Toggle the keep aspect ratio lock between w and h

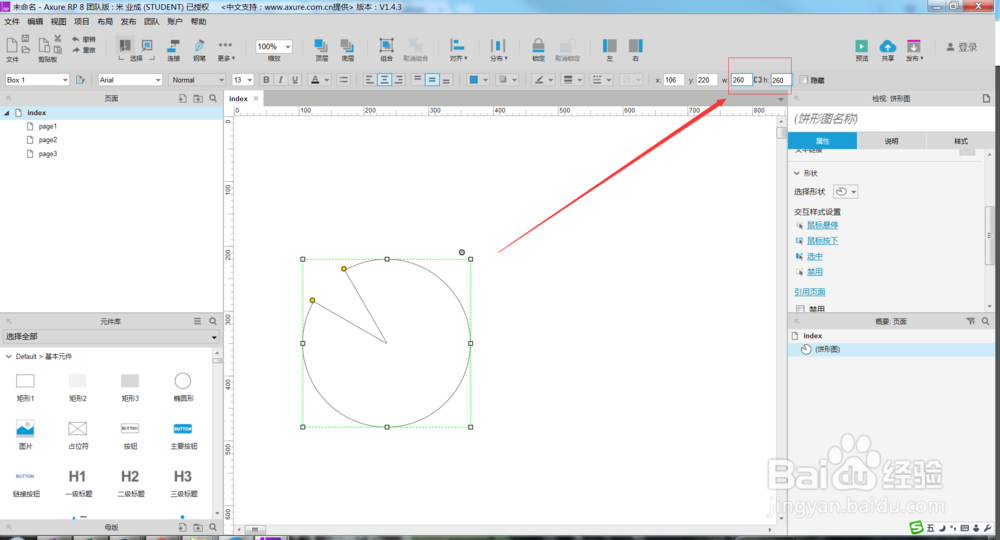758,80
